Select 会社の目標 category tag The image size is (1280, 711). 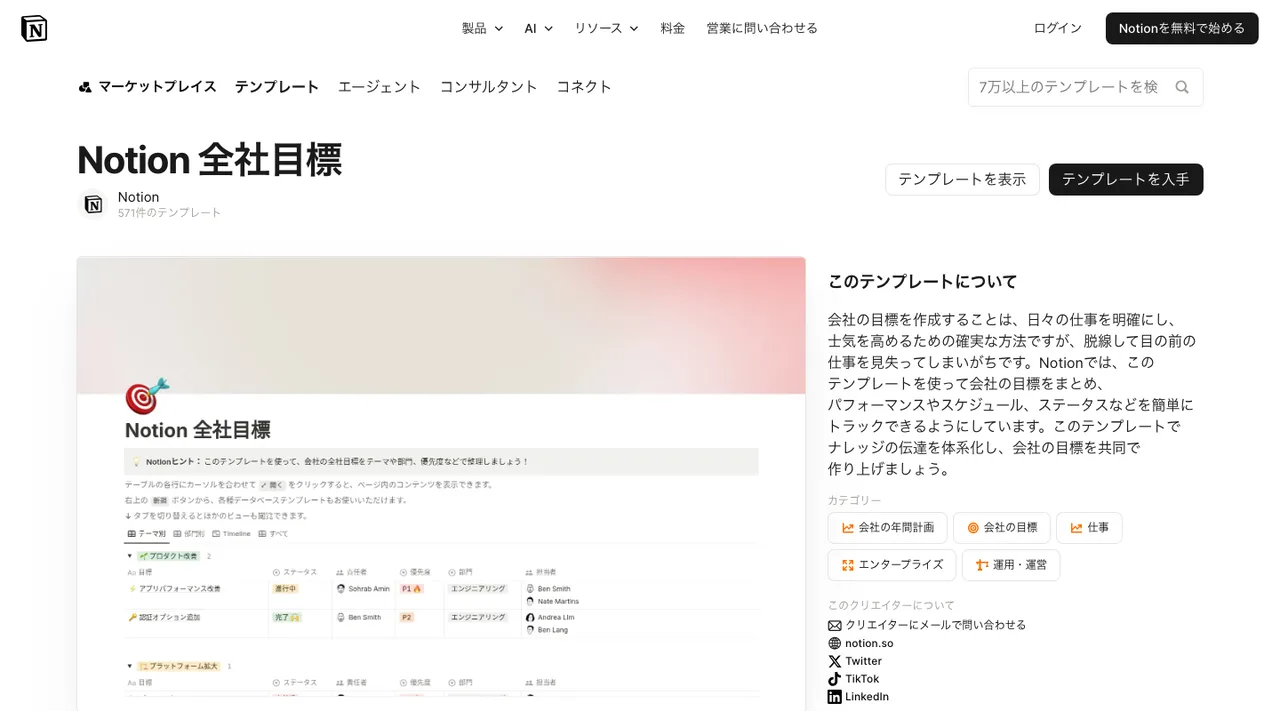1001,528
